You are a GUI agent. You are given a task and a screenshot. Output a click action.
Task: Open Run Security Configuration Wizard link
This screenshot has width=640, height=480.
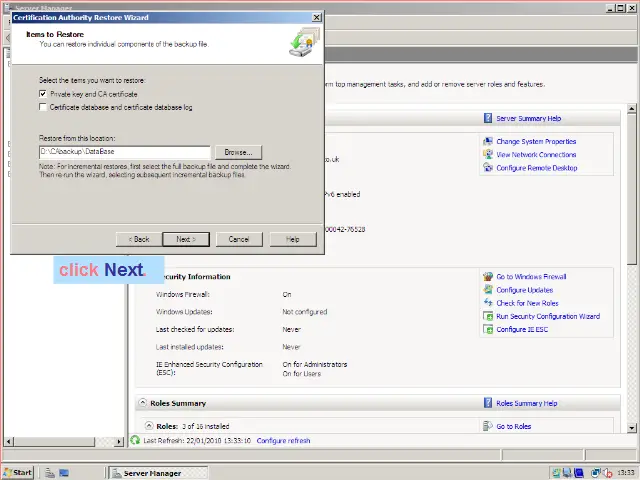[x=548, y=316]
